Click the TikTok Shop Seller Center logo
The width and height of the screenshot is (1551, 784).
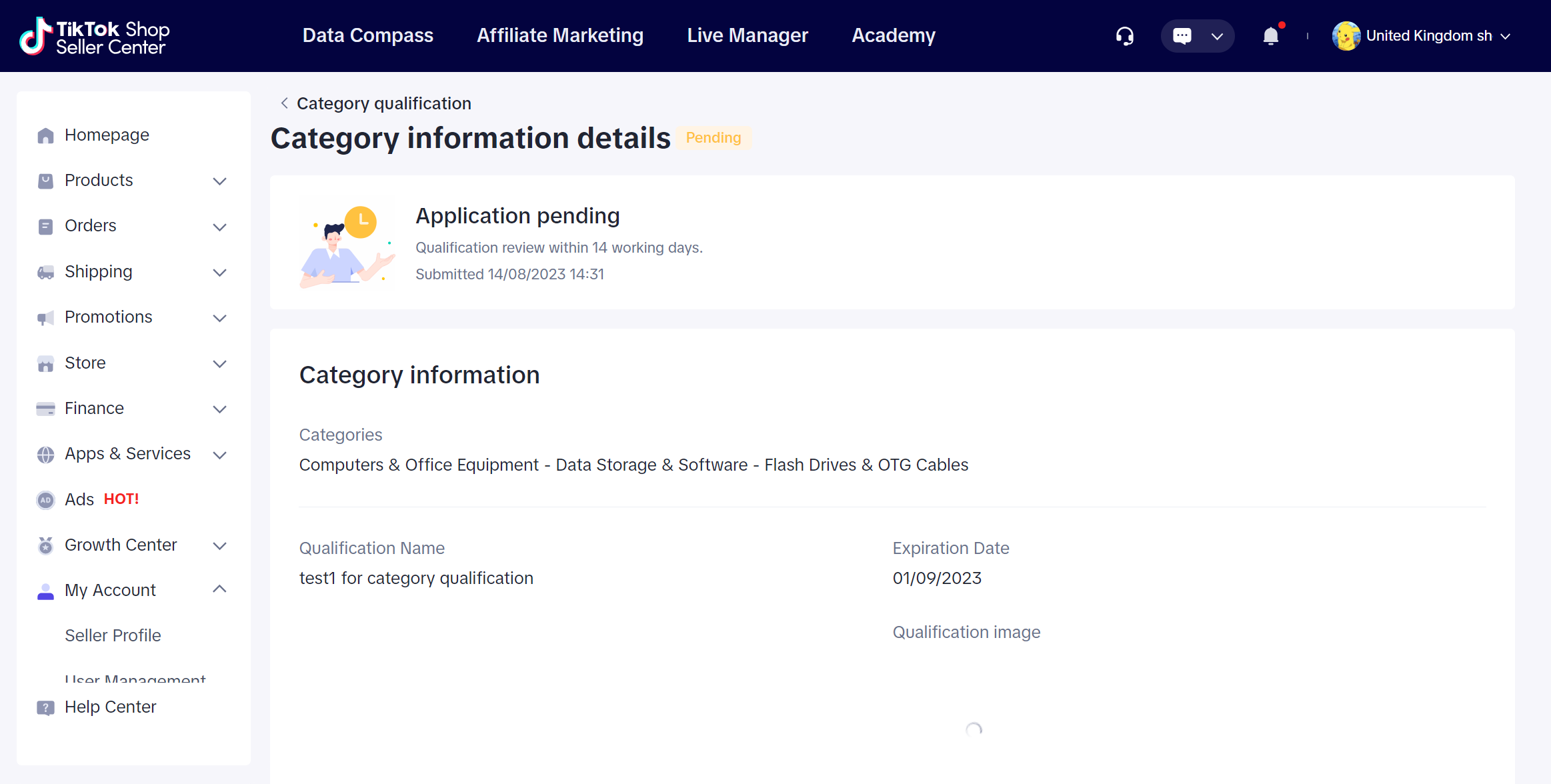95,36
